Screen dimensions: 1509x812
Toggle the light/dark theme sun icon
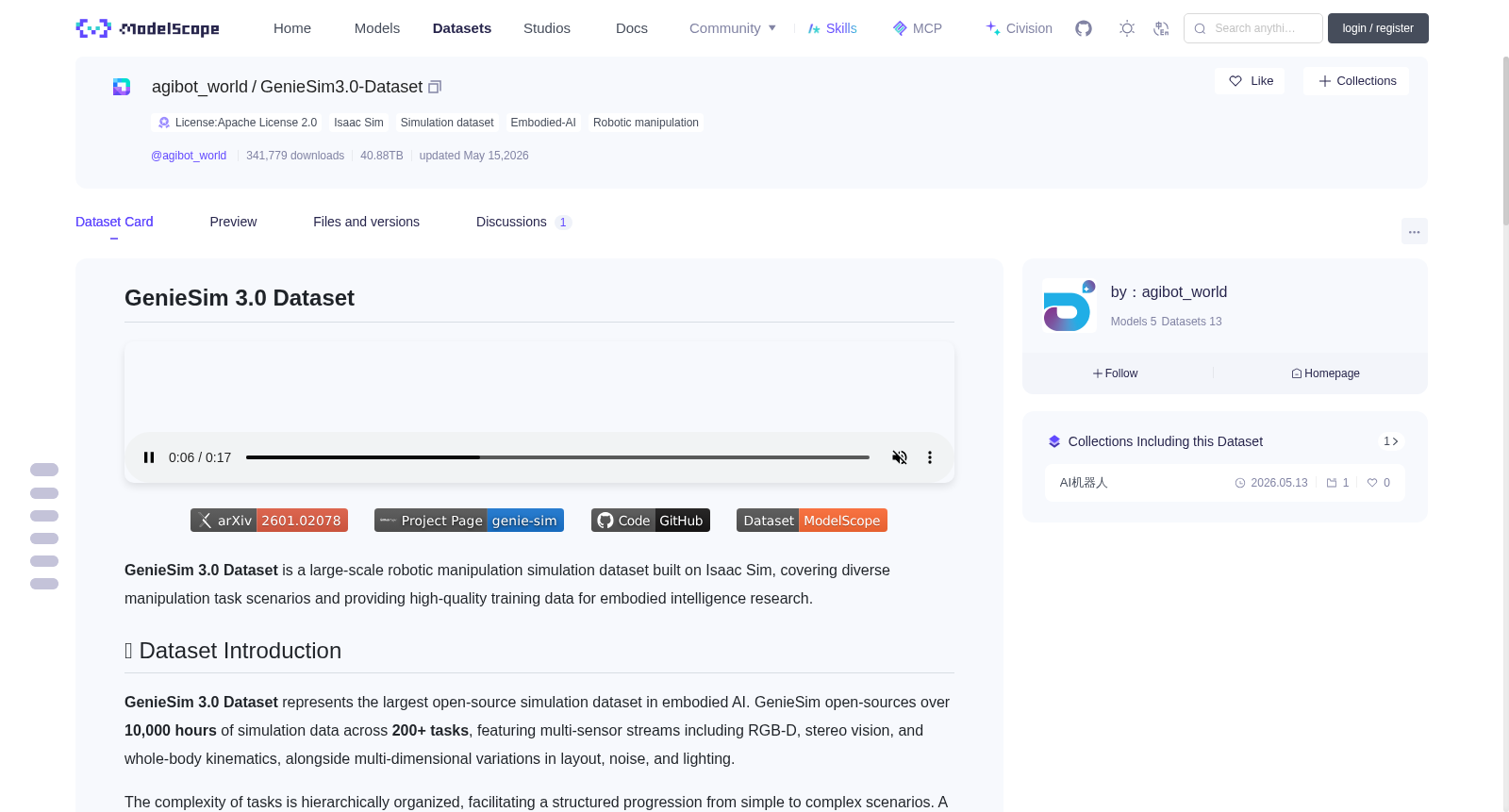click(1127, 28)
